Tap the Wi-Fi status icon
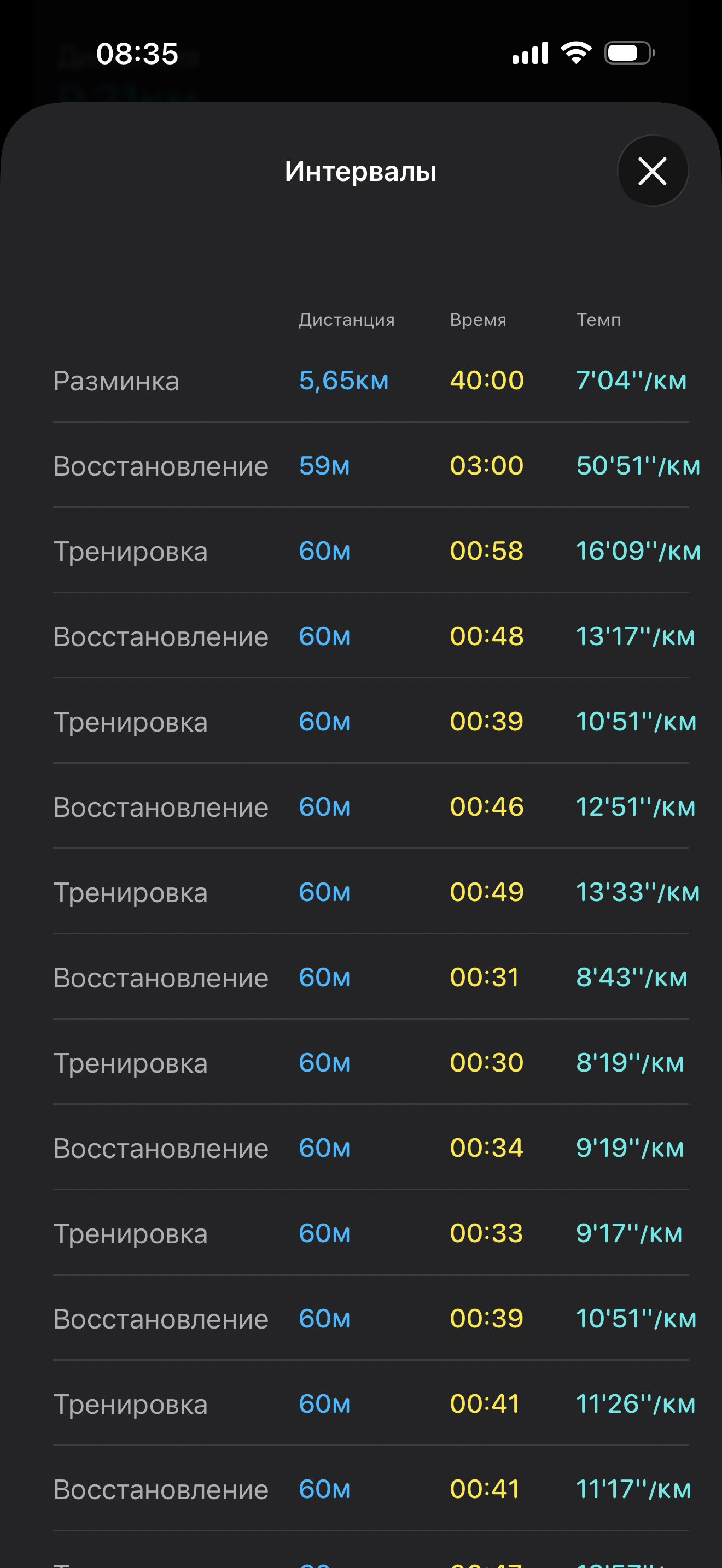 tap(576, 52)
